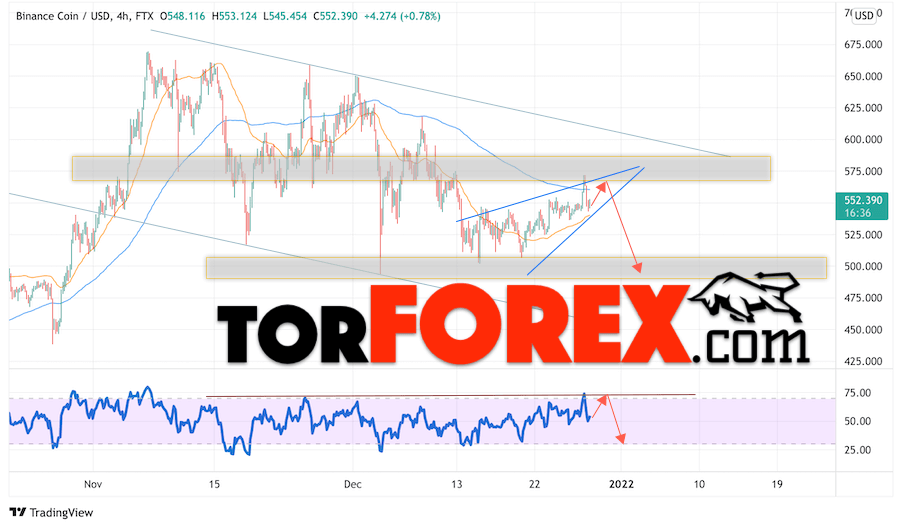Click the USD currency label box
Viewport: 902px width, 528px height.
point(864,16)
